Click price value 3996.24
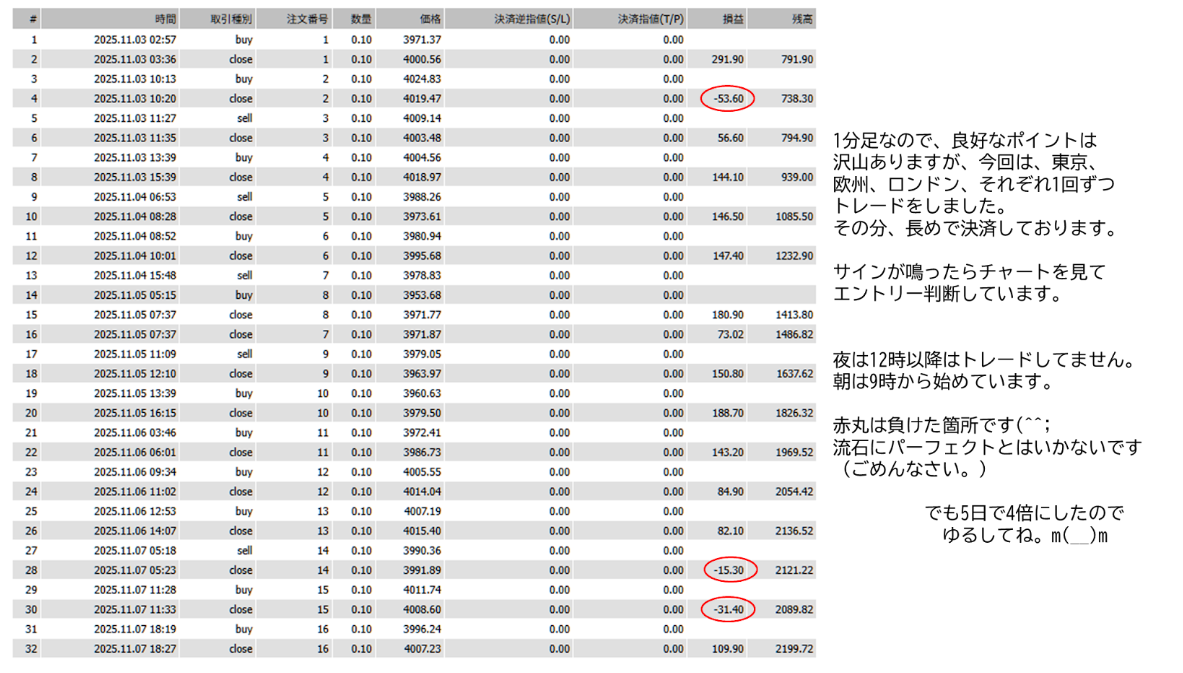The width and height of the screenshot is (1183, 673). (x=422, y=628)
